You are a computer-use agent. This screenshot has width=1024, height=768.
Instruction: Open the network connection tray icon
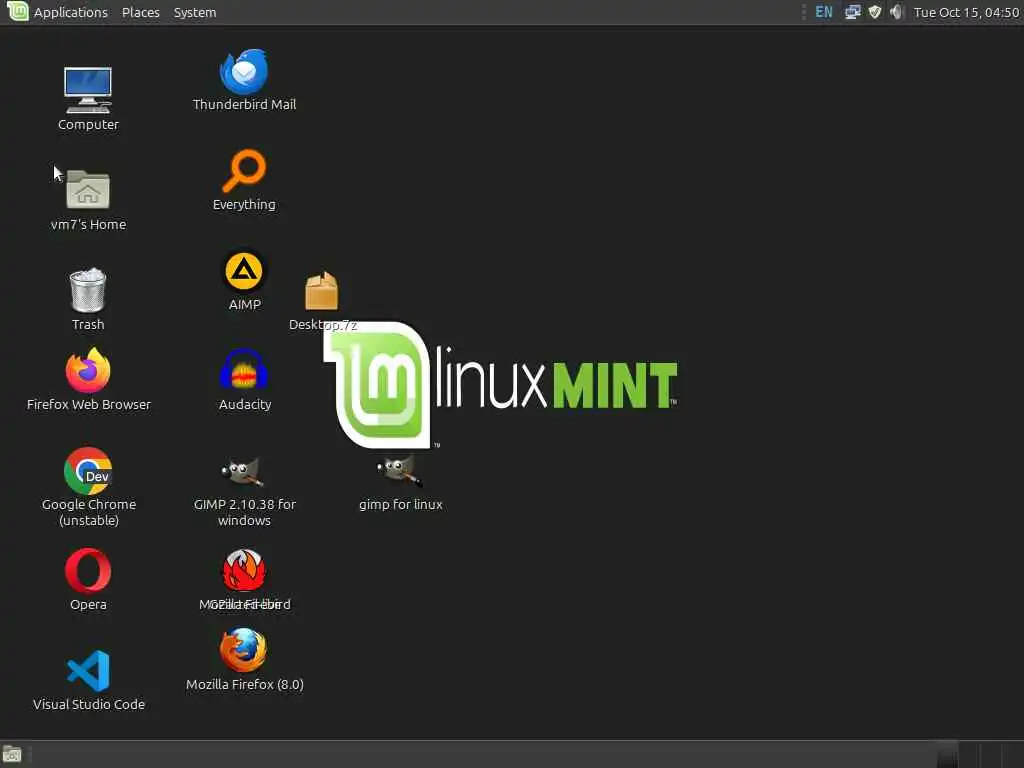[x=852, y=12]
